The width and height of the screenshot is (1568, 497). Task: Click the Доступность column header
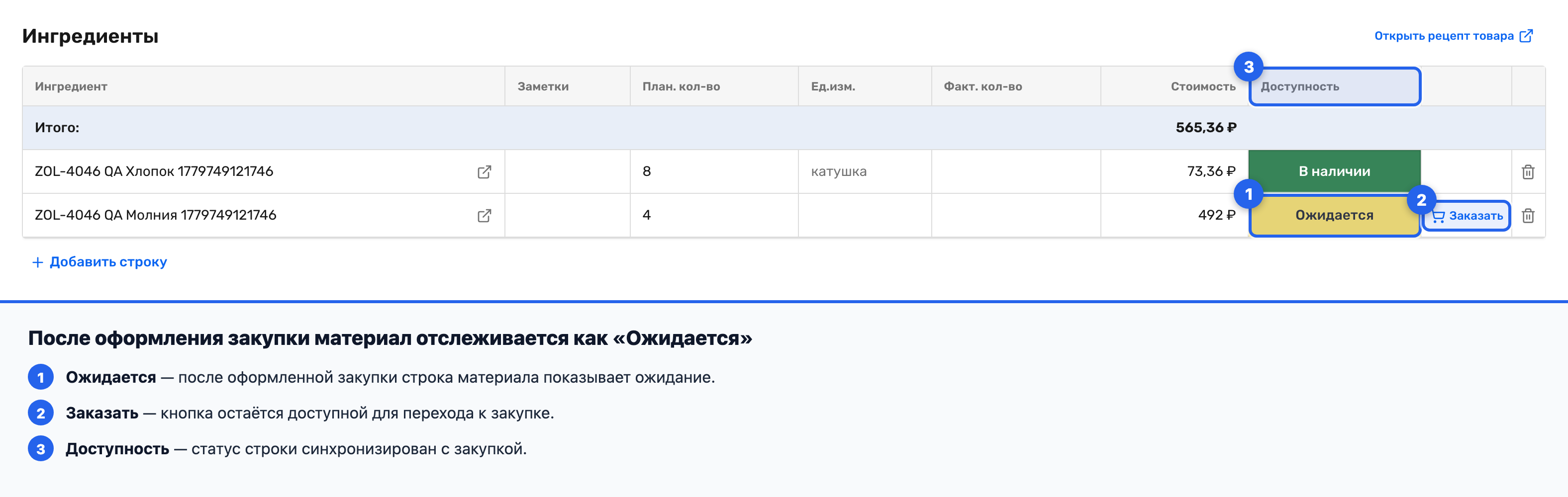tap(1334, 86)
